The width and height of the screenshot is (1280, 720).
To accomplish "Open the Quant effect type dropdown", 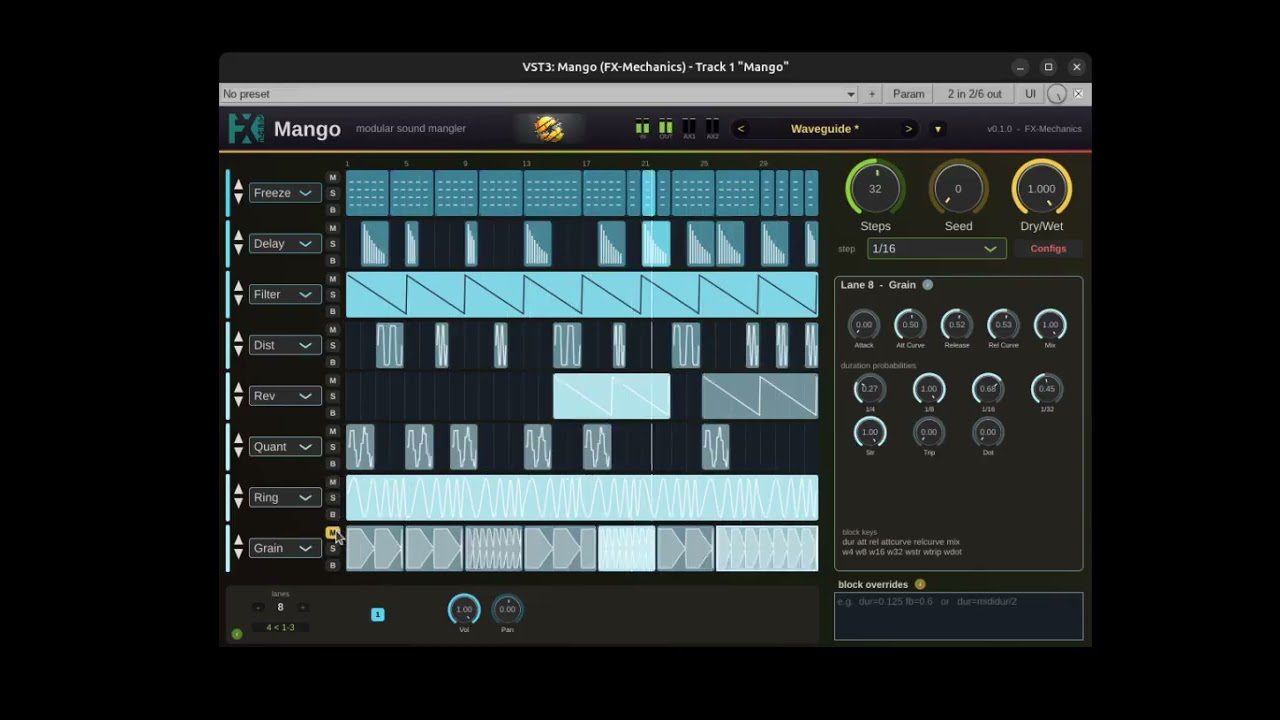I will [x=284, y=447].
